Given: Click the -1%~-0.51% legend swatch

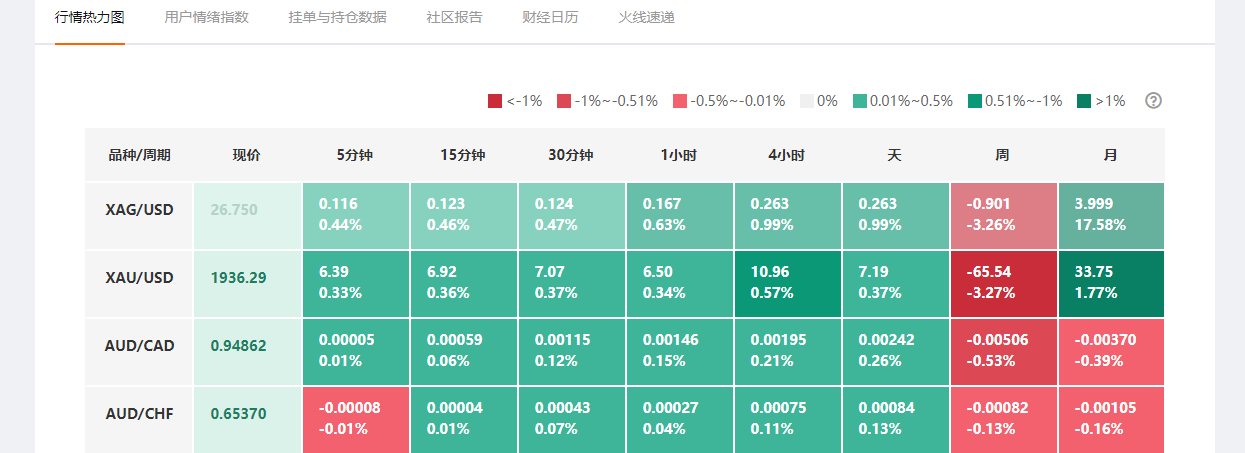Looking at the screenshot, I should pyautogui.click(x=564, y=101).
